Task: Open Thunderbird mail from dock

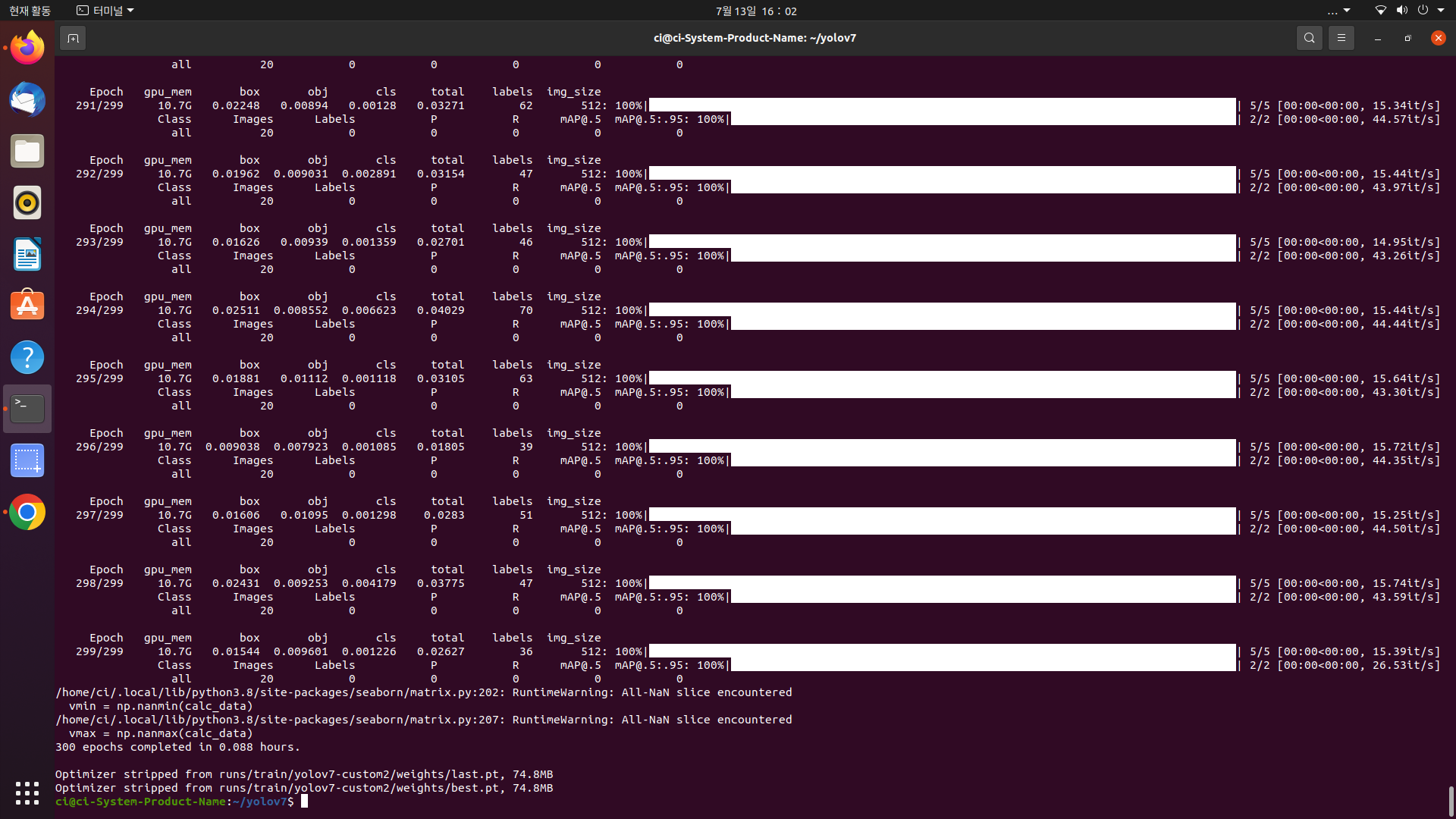Action: pyautogui.click(x=27, y=100)
